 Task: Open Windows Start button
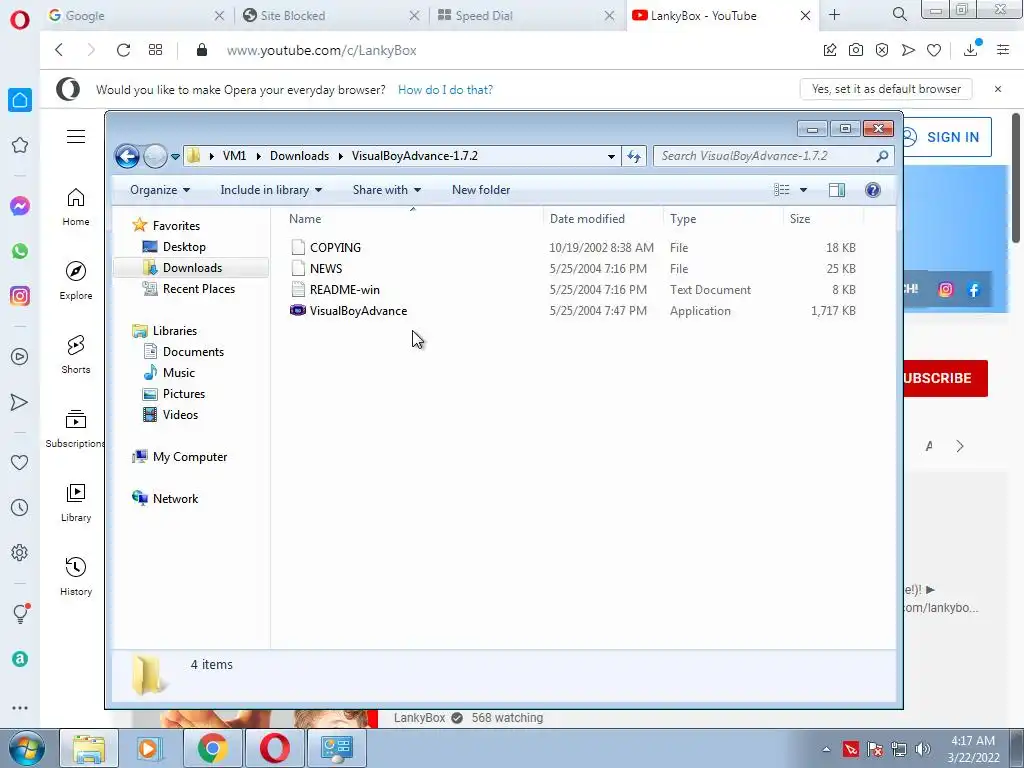tap(26, 748)
